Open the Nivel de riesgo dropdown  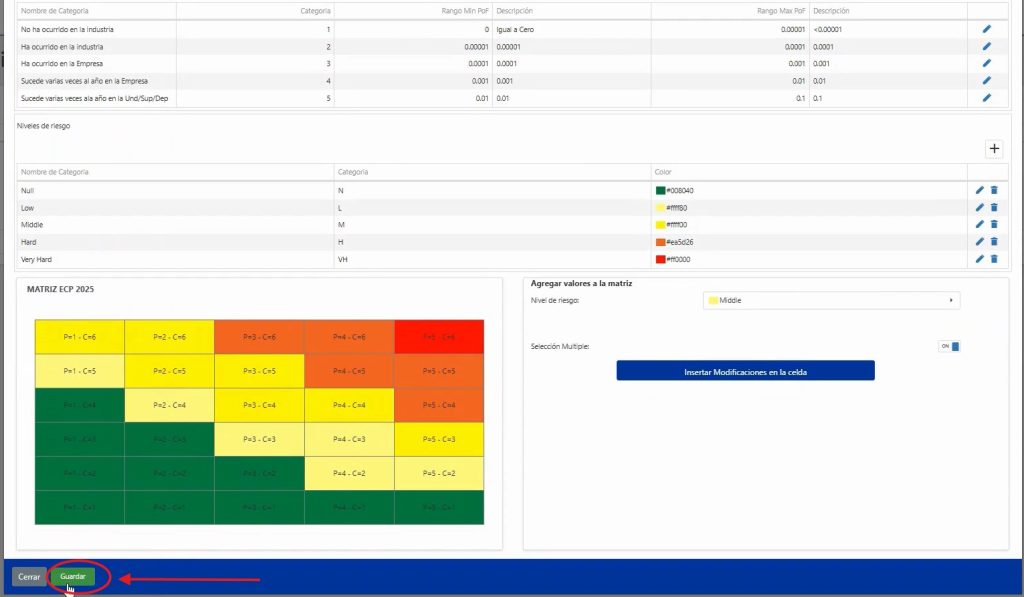pyautogui.click(x=831, y=300)
